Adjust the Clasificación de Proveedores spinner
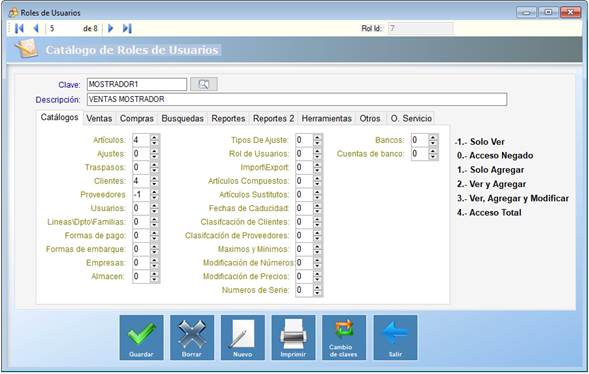This screenshot has height=374, width=589. (x=309, y=235)
